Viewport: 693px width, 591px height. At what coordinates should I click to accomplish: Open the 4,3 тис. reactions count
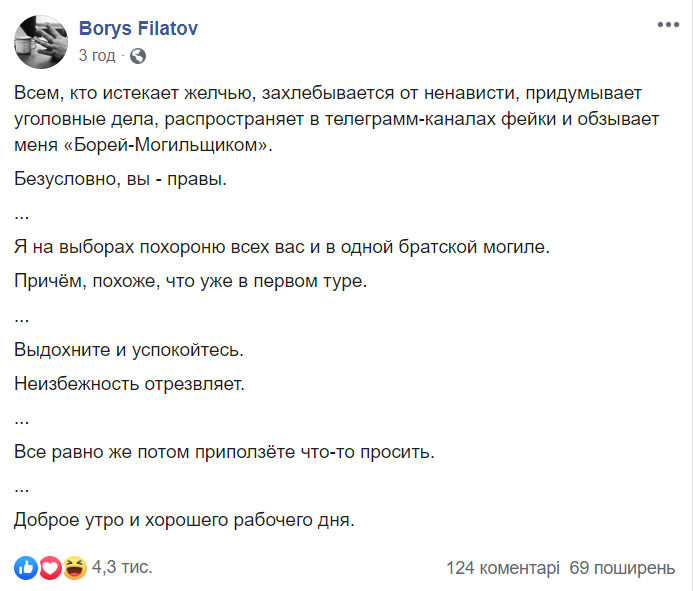(x=122, y=567)
